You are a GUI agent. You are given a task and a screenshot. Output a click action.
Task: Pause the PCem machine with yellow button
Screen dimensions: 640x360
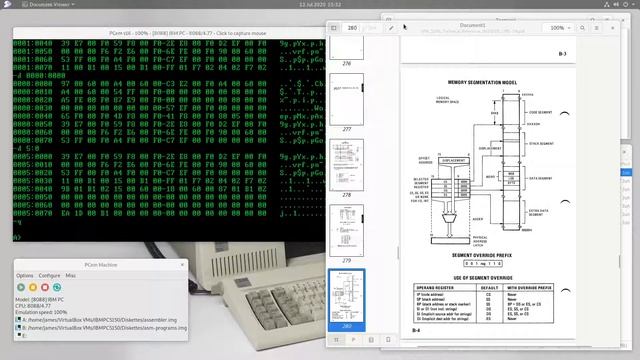[x=33, y=287]
